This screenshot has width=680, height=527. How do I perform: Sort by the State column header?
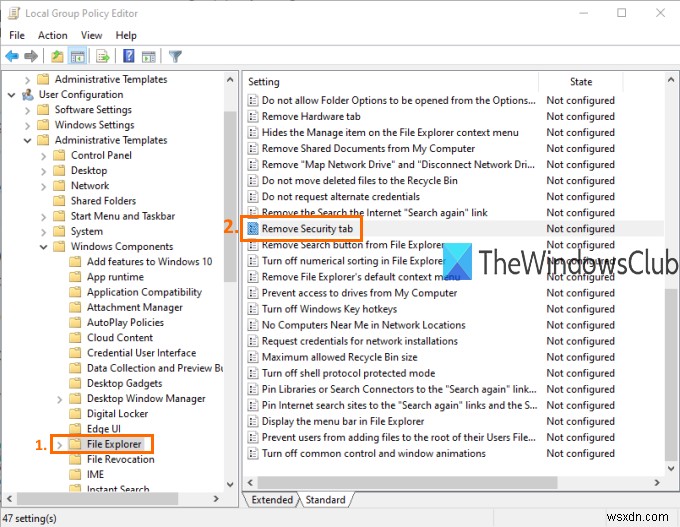click(x=581, y=82)
